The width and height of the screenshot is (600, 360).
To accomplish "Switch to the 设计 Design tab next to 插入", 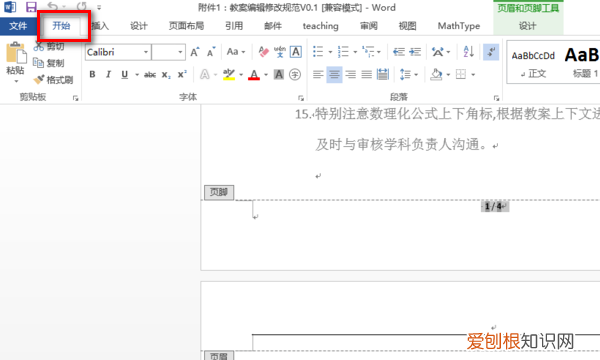I will pos(139,26).
